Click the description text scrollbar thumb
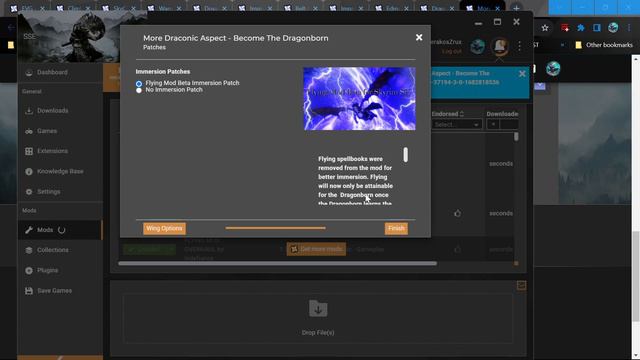Image resolution: width=640 pixels, height=360 pixels. (x=405, y=155)
